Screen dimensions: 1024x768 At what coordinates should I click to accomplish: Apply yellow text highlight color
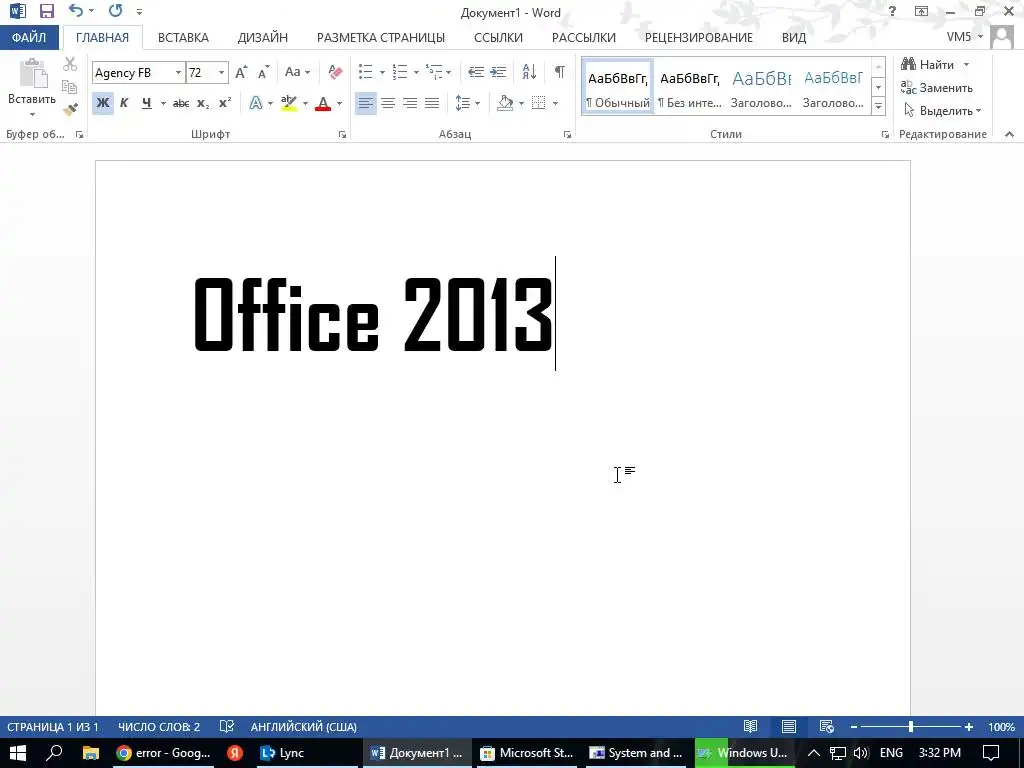click(x=288, y=103)
